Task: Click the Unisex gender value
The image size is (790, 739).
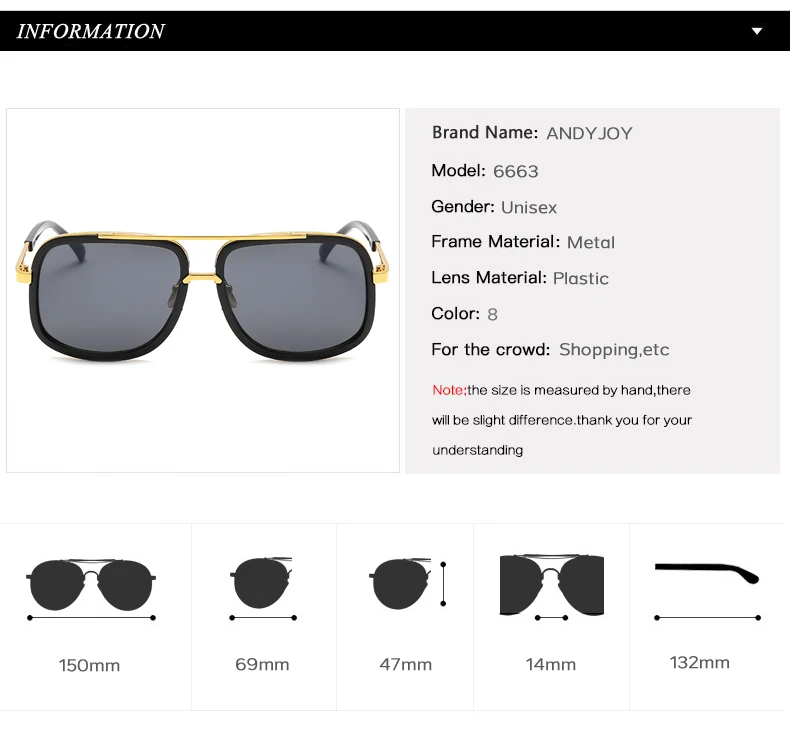Action: click(529, 208)
